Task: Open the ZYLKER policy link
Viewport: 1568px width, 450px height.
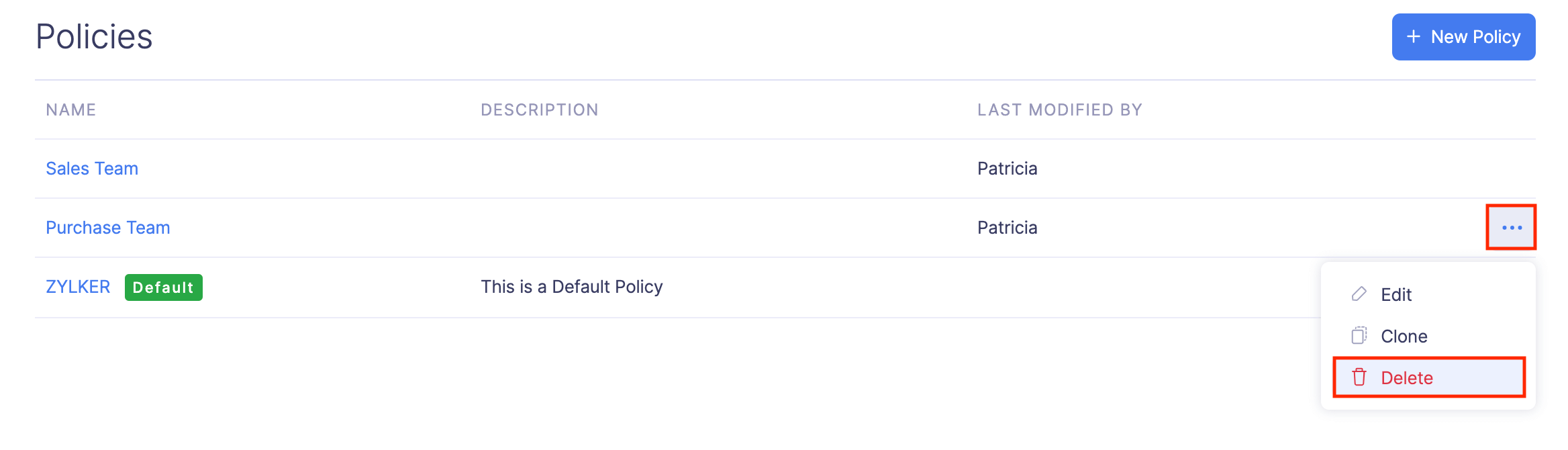Action: [x=78, y=287]
